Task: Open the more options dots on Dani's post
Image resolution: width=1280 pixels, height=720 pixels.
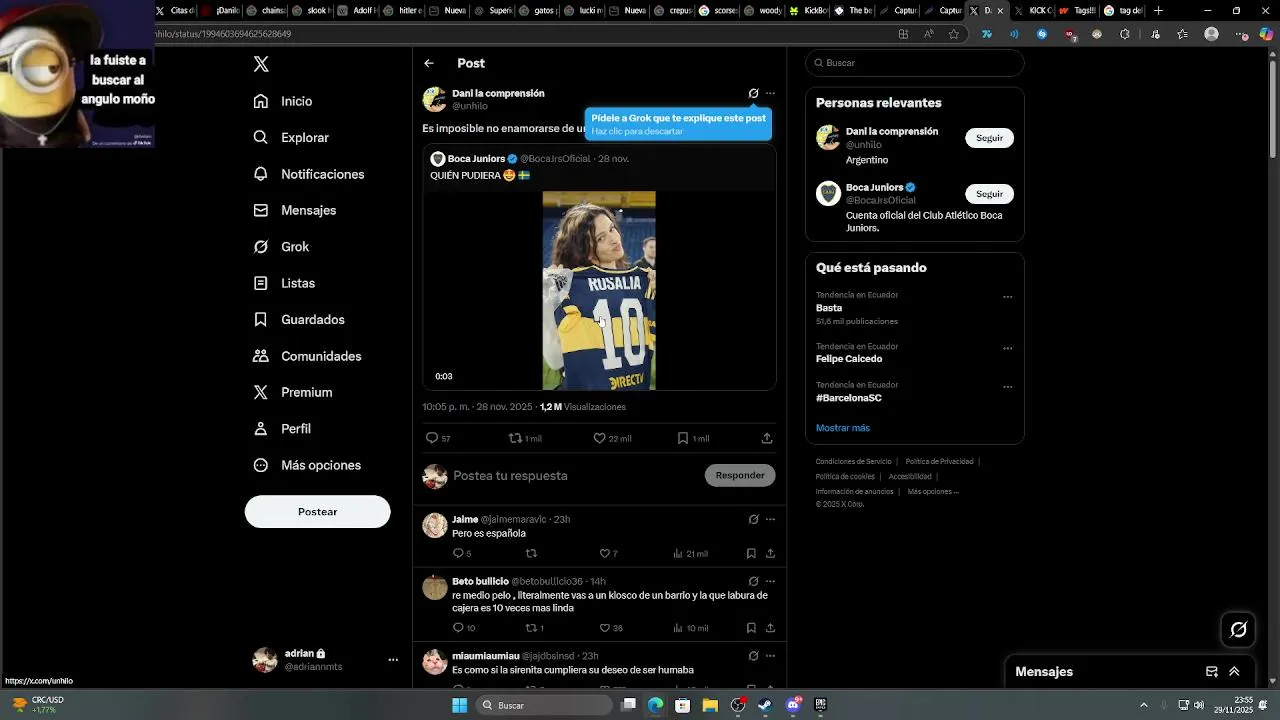Action: coord(770,93)
